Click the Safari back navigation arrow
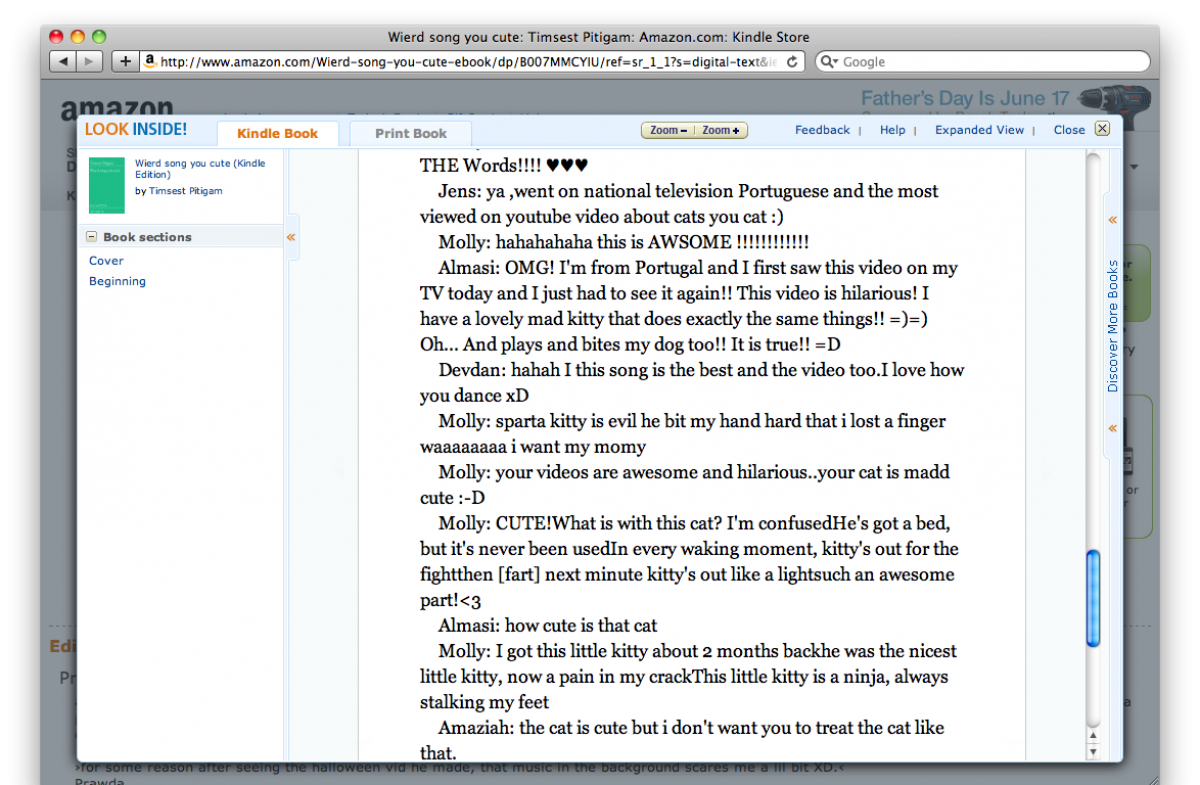The height and width of the screenshot is (785, 1200). (64, 62)
